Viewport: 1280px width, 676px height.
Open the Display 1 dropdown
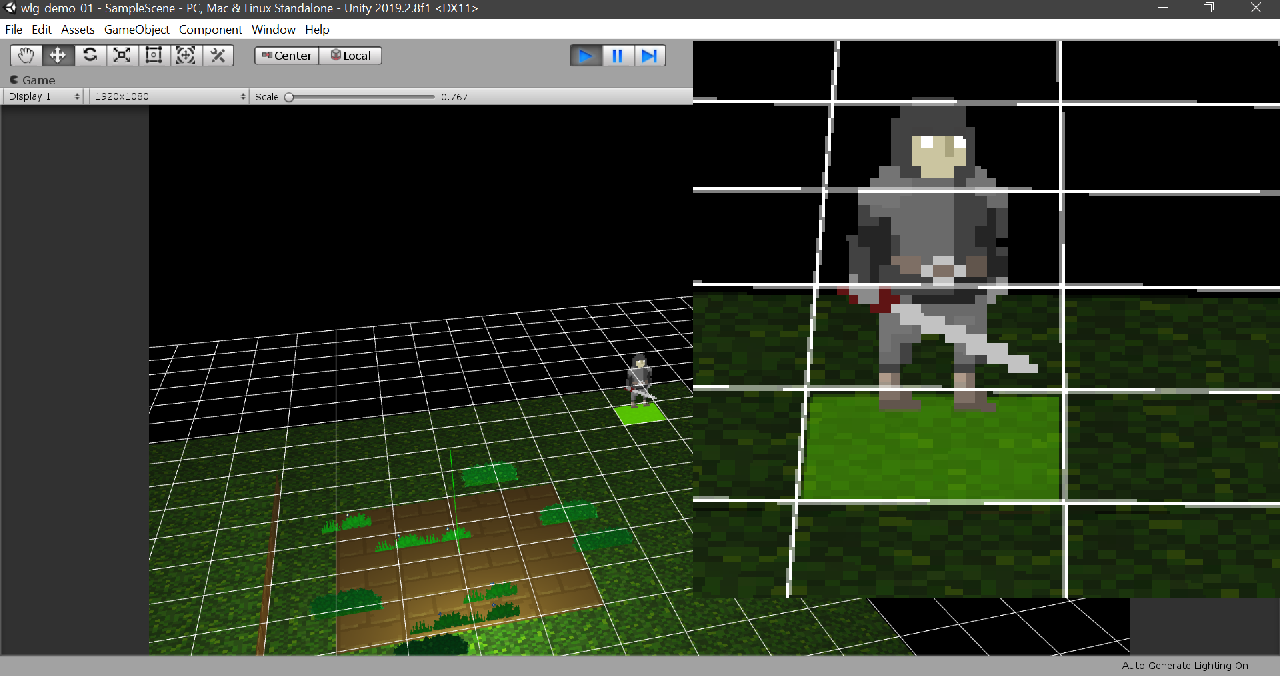pyautogui.click(x=42, y=96)
